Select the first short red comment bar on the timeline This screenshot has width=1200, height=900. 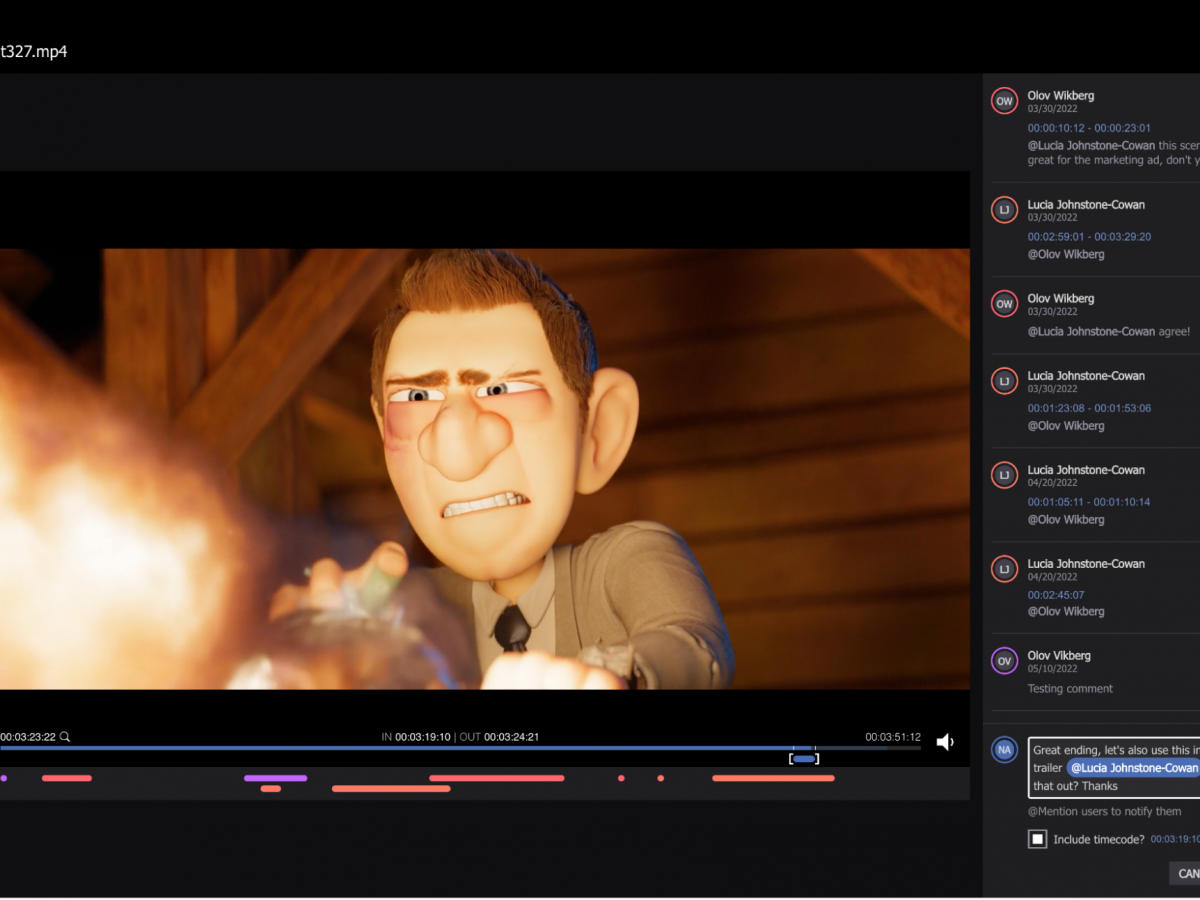[67, 778]
